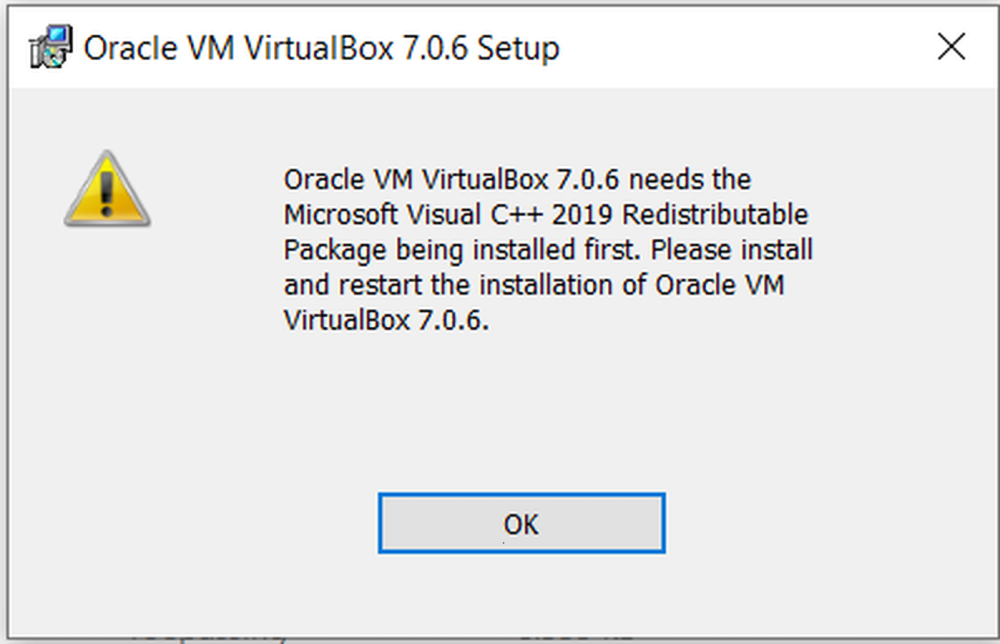Viewport: 1000px width, 644px height.
Task: Acknowledge the message by clicking OK
Action: (519, 522)
